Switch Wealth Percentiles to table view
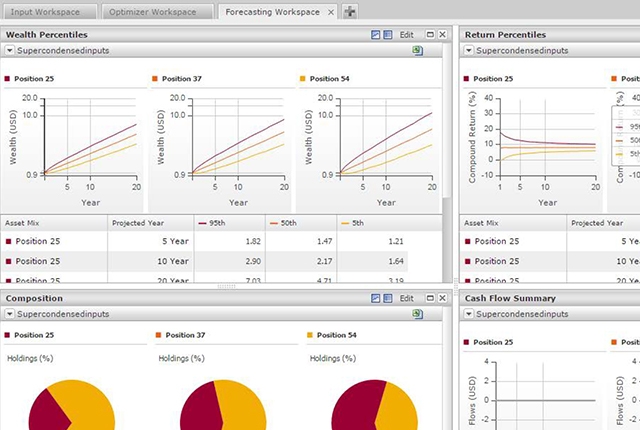640x430 pixels. [388, 34]
